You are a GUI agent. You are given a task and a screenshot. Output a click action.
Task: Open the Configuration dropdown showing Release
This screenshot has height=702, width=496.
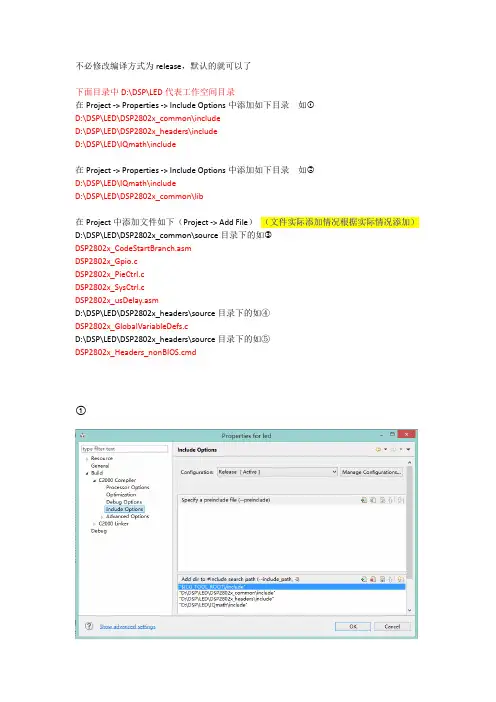277,472
